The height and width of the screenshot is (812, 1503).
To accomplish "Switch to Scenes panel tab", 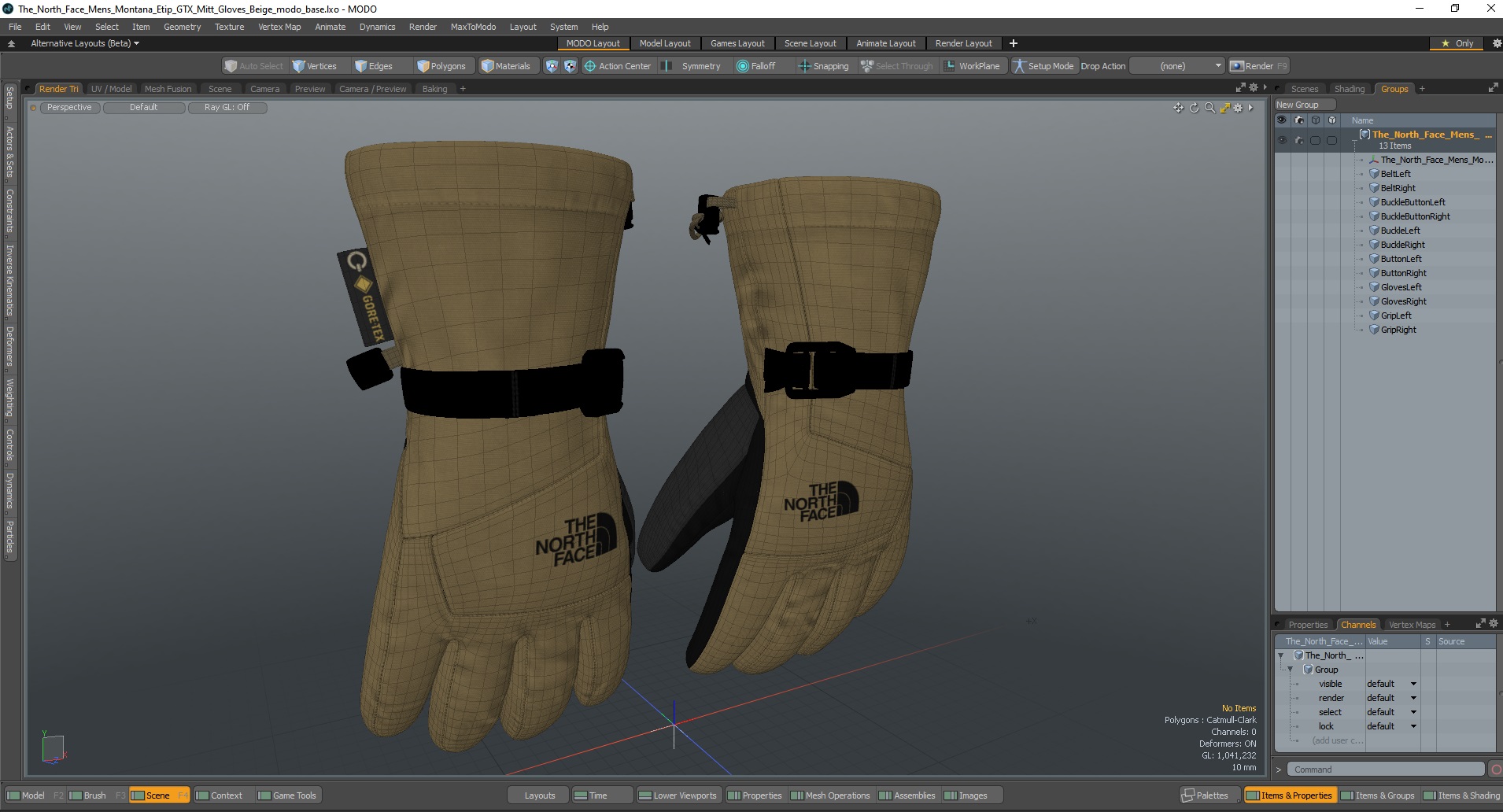I will (1304, 89).
